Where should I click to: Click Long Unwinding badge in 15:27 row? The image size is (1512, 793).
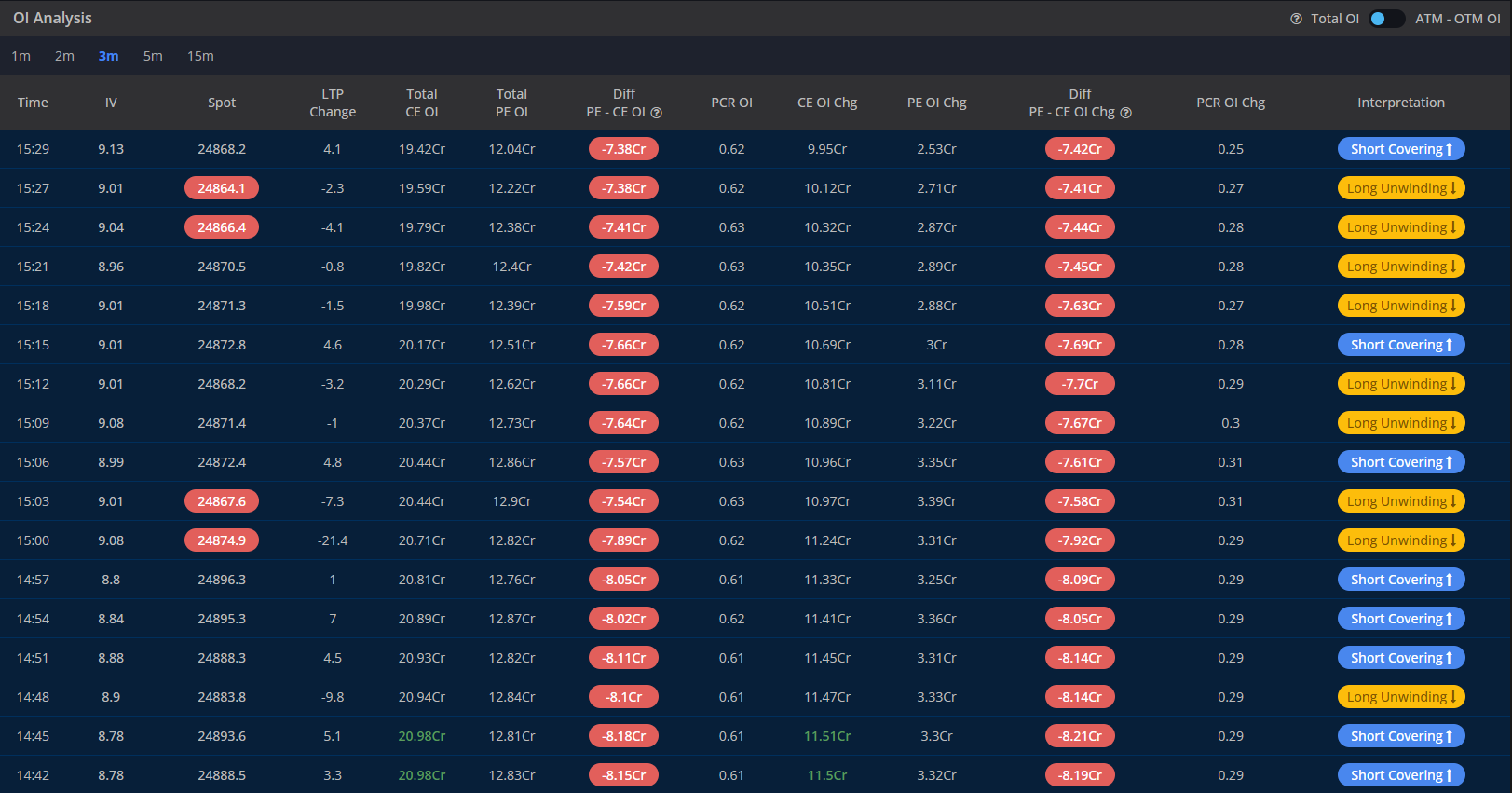tap(1400, 188)
